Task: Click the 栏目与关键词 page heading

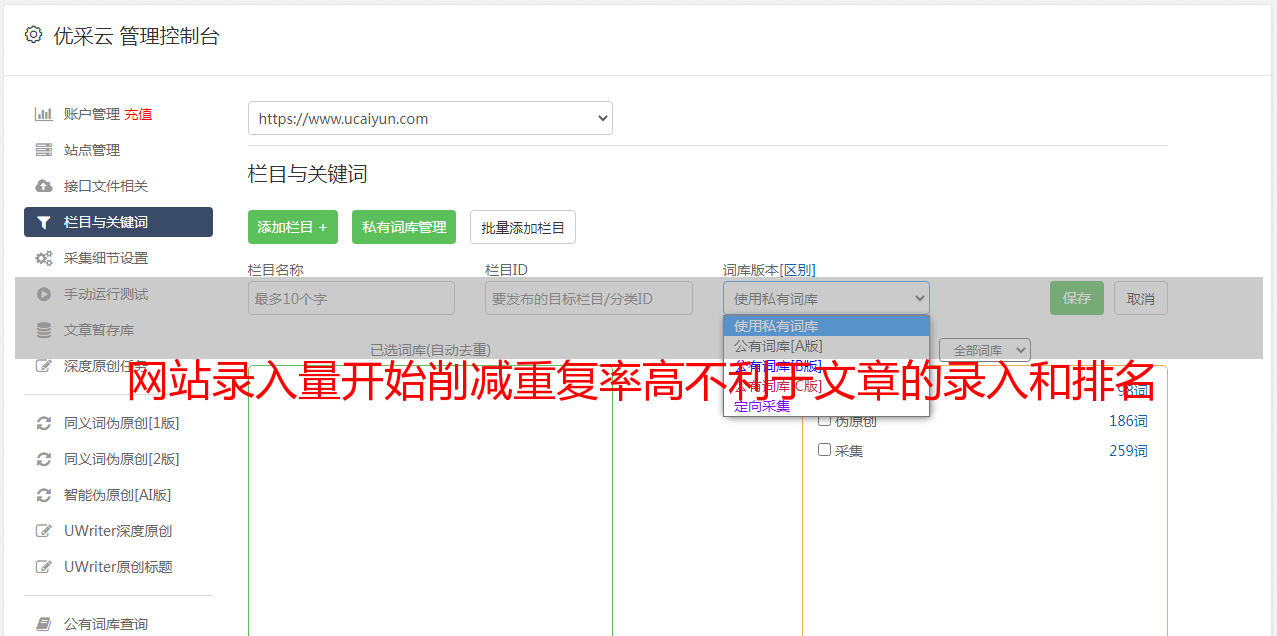Action: coord(307,174)
